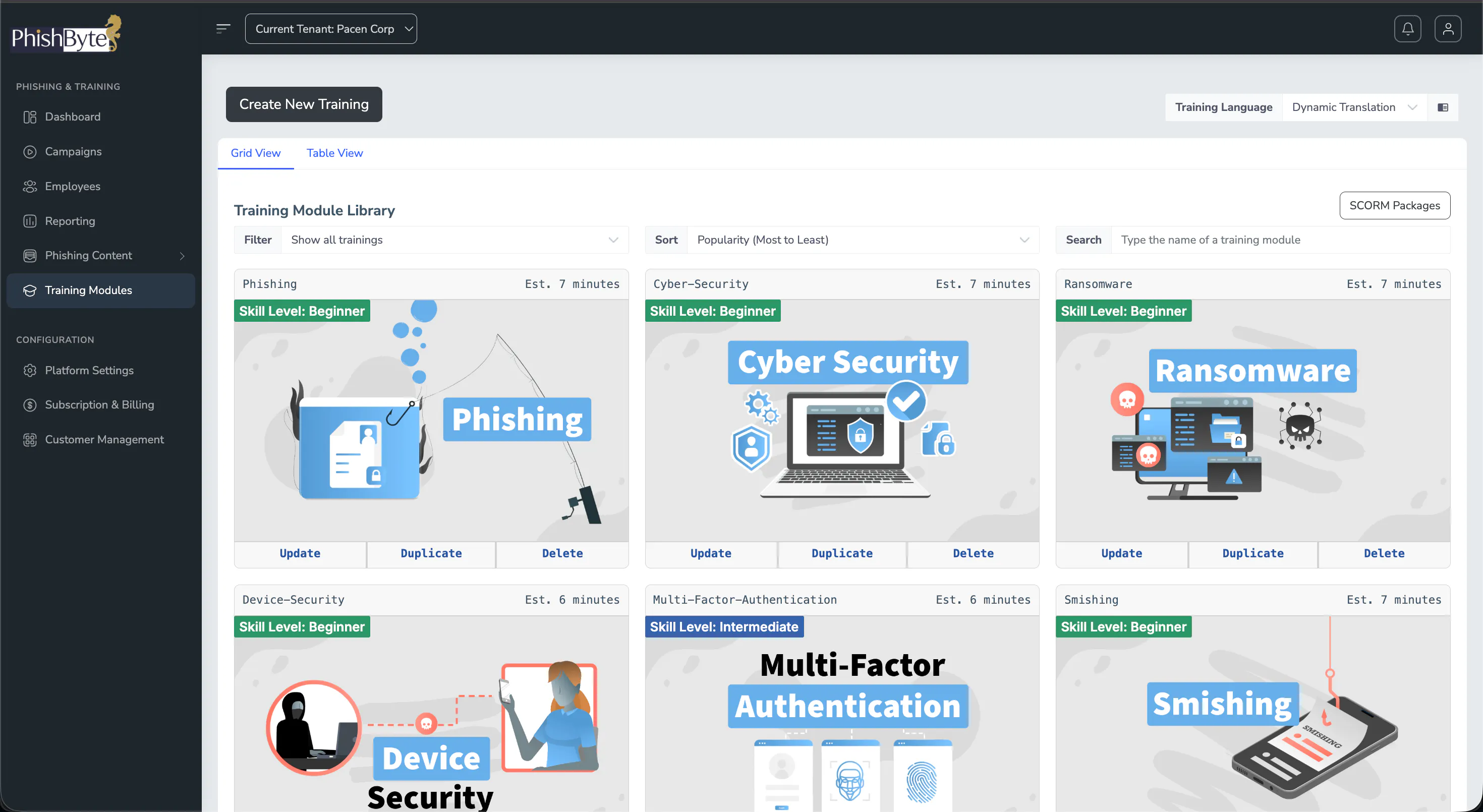1483x812 pixels.
Task: Open Employees in the sidebar
Action: click(x=101, y=187)
